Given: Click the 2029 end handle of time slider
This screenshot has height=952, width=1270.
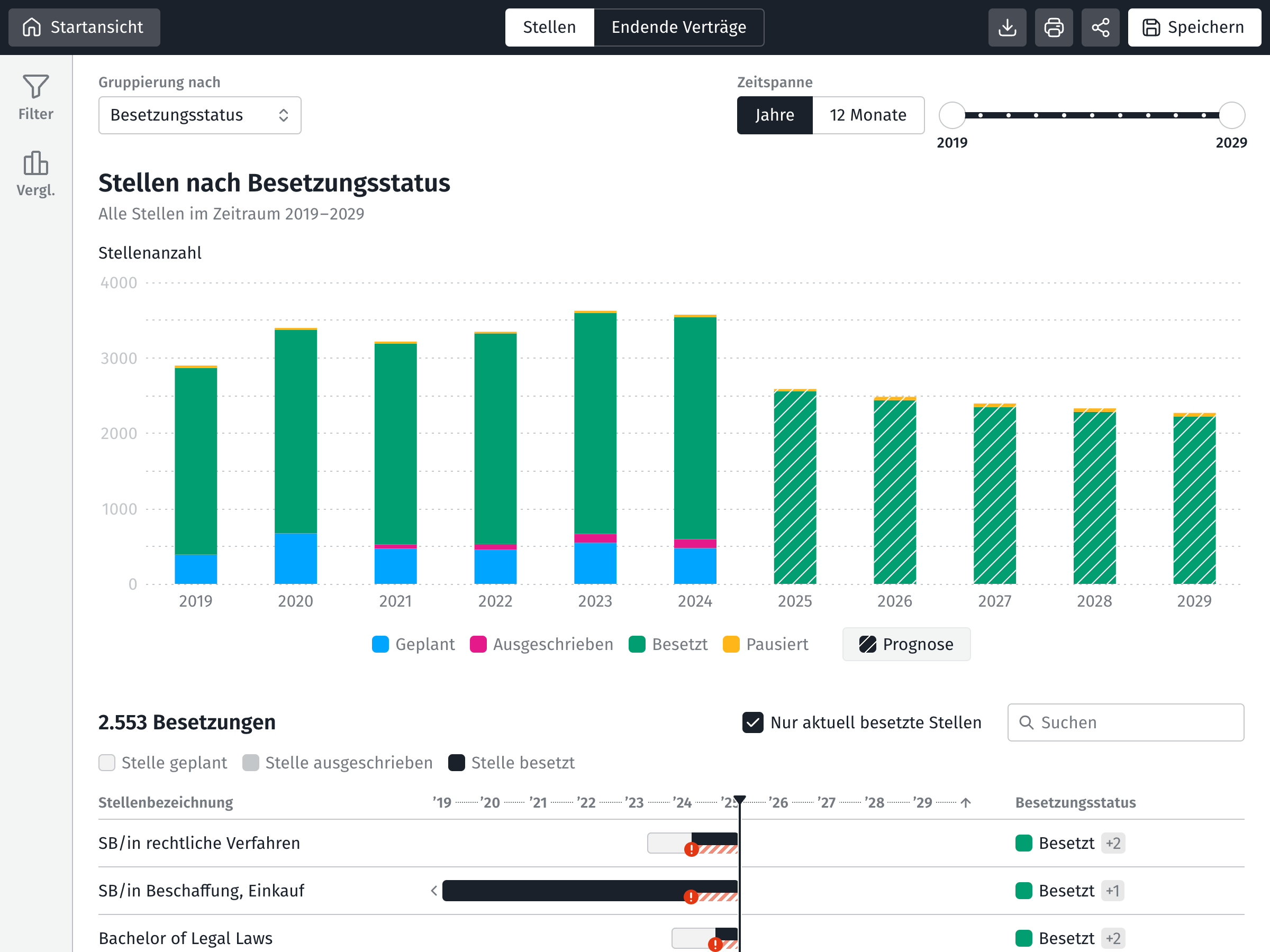Looking at the screenshot, I should [1231, 115].
